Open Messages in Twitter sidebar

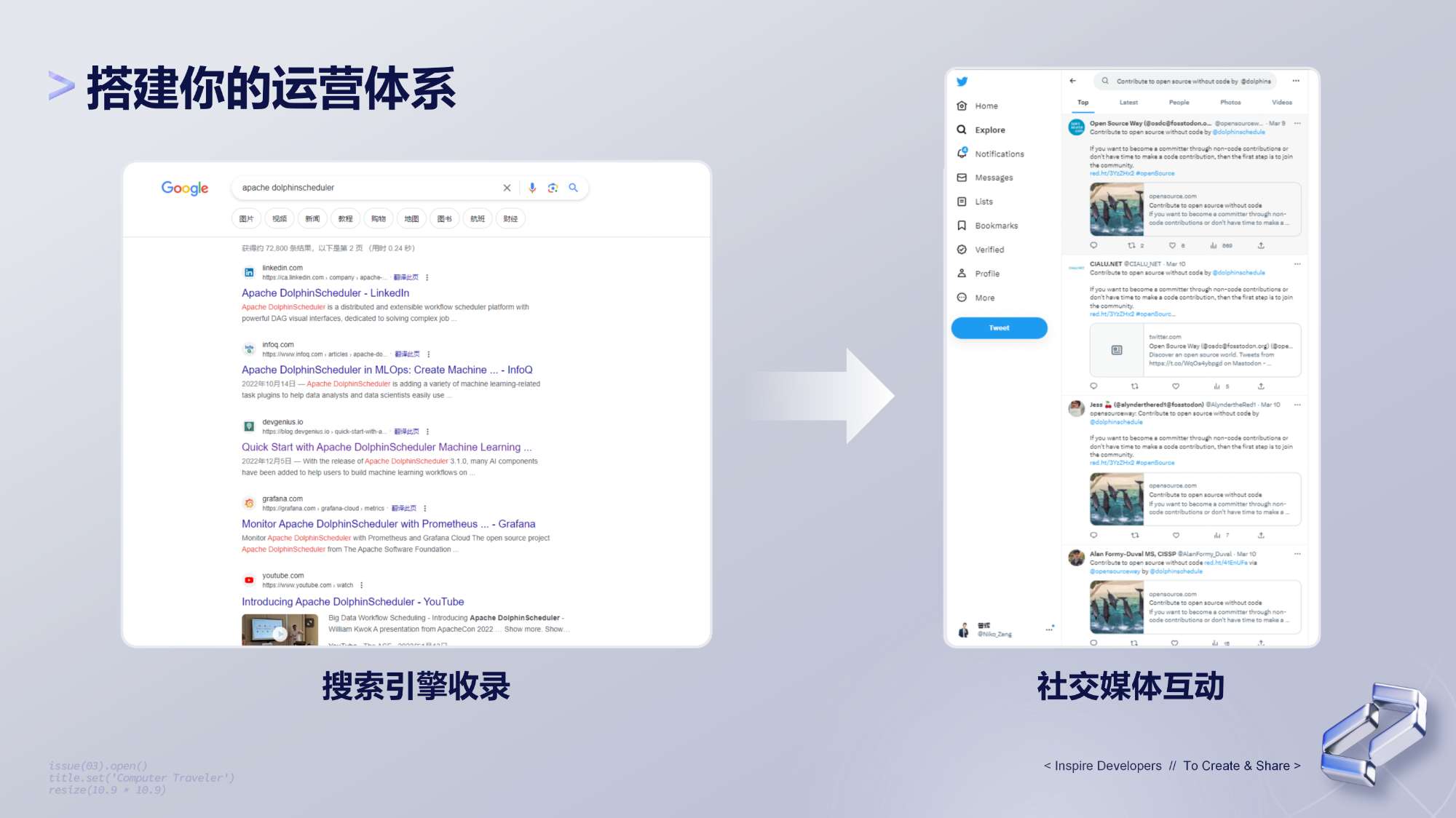(x=984, y=178)
